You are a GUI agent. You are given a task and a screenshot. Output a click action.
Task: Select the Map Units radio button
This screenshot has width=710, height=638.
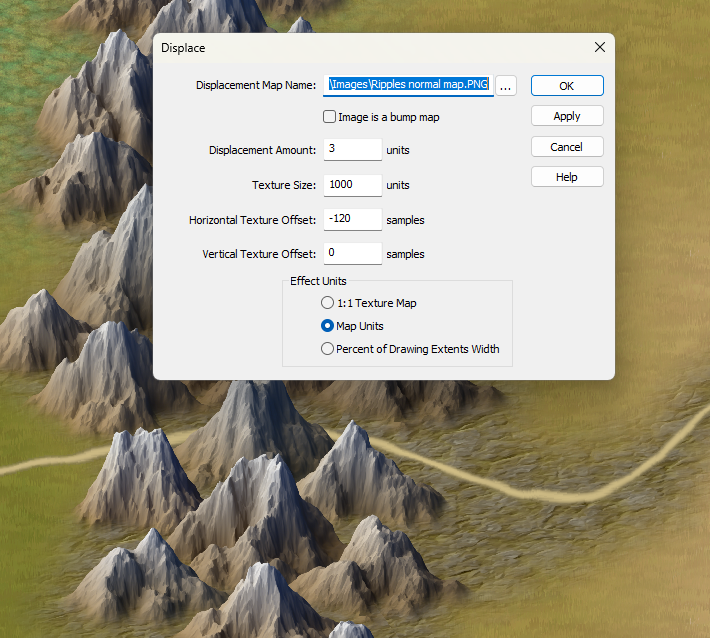point(327,326)
